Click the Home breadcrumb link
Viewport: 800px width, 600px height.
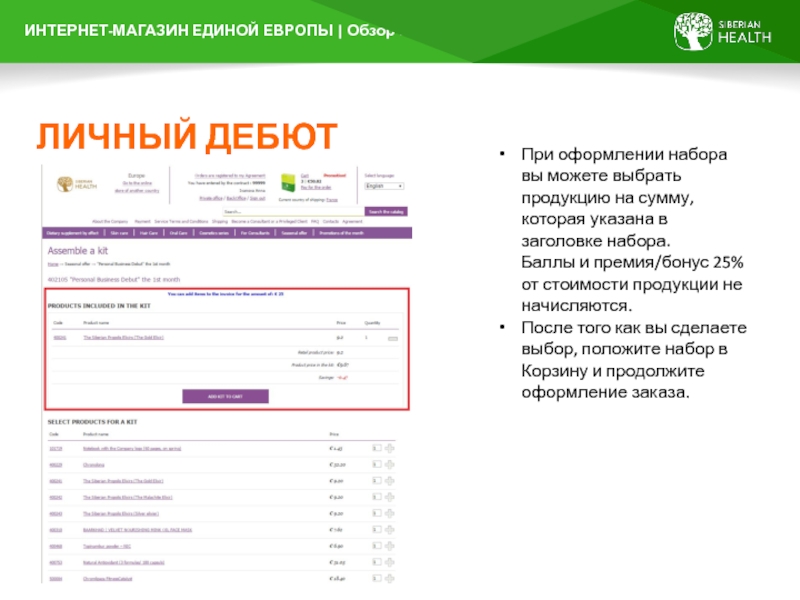[x=53, y=264]
